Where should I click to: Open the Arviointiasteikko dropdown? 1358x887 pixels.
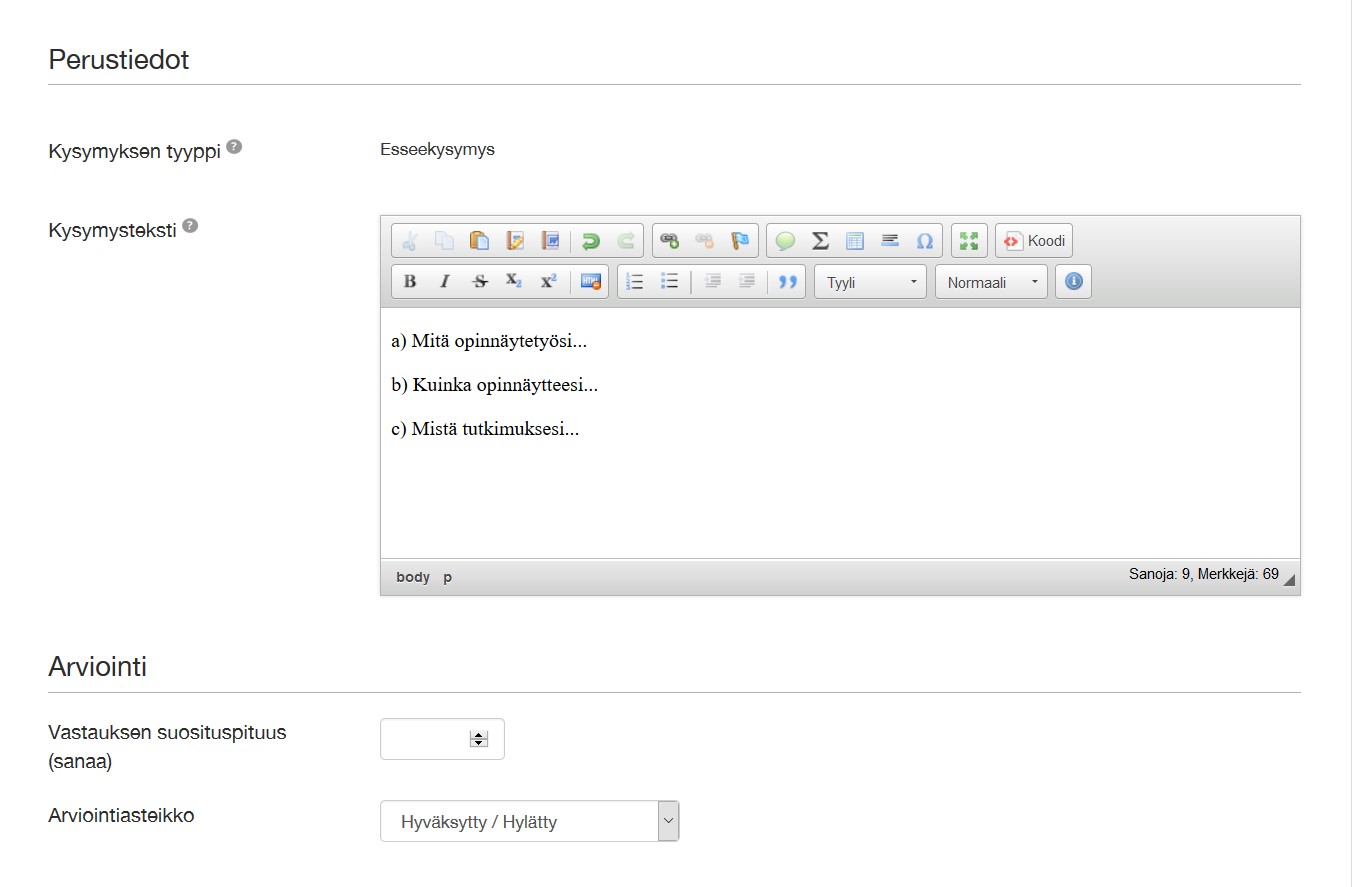(x=529, y=821)
